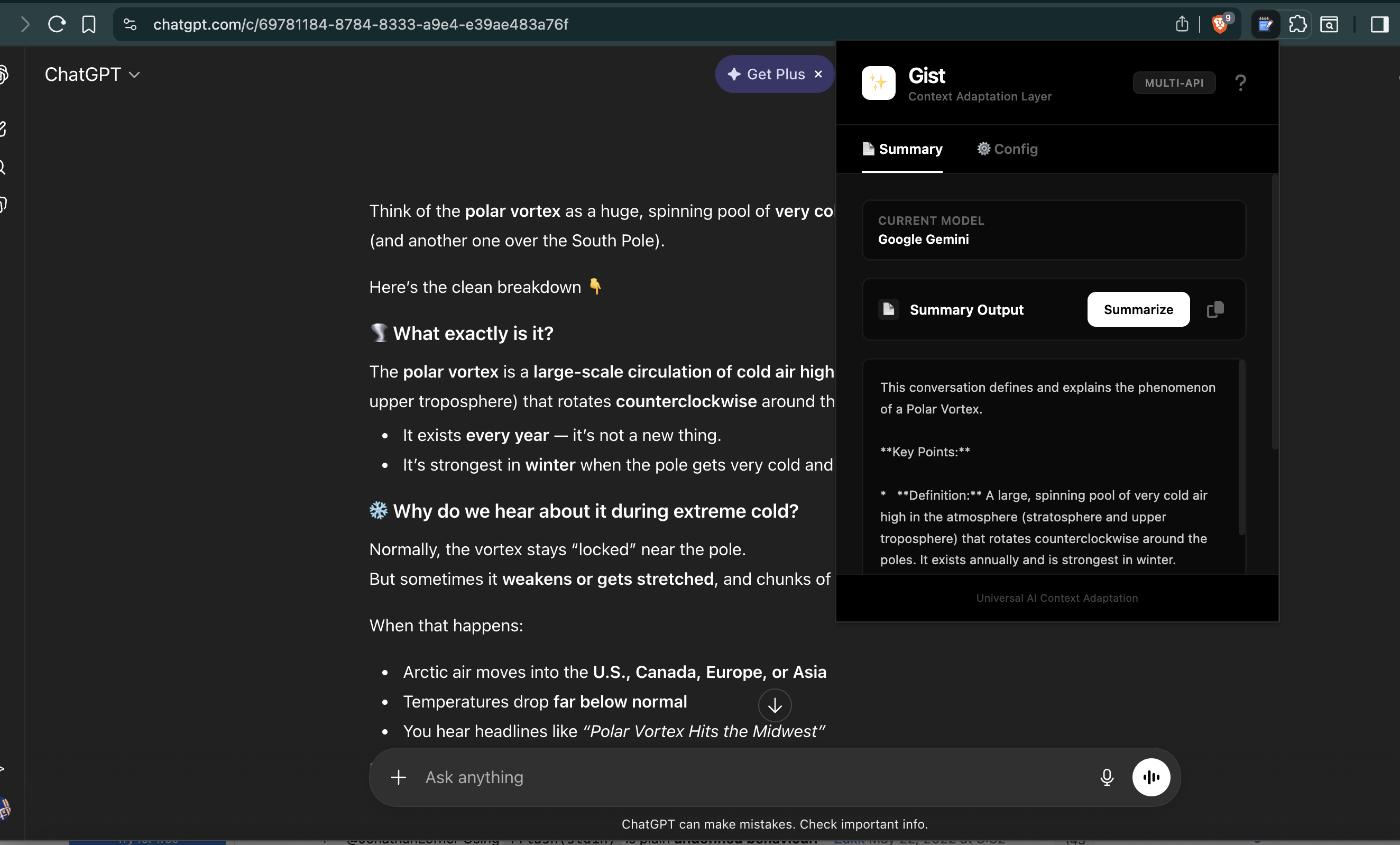1400x845 pixels.
Task: Click the Gist help question mark
Action: (1240, 83)
